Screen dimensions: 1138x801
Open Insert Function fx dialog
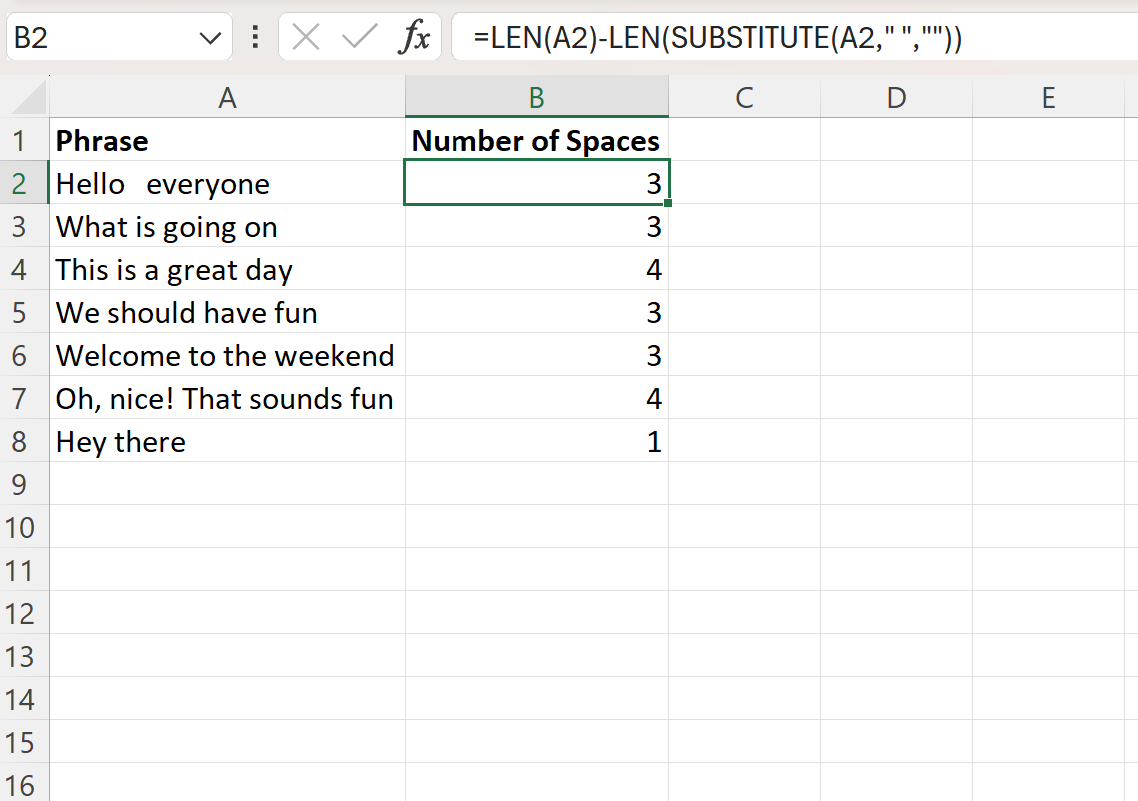tap(414, 36)
